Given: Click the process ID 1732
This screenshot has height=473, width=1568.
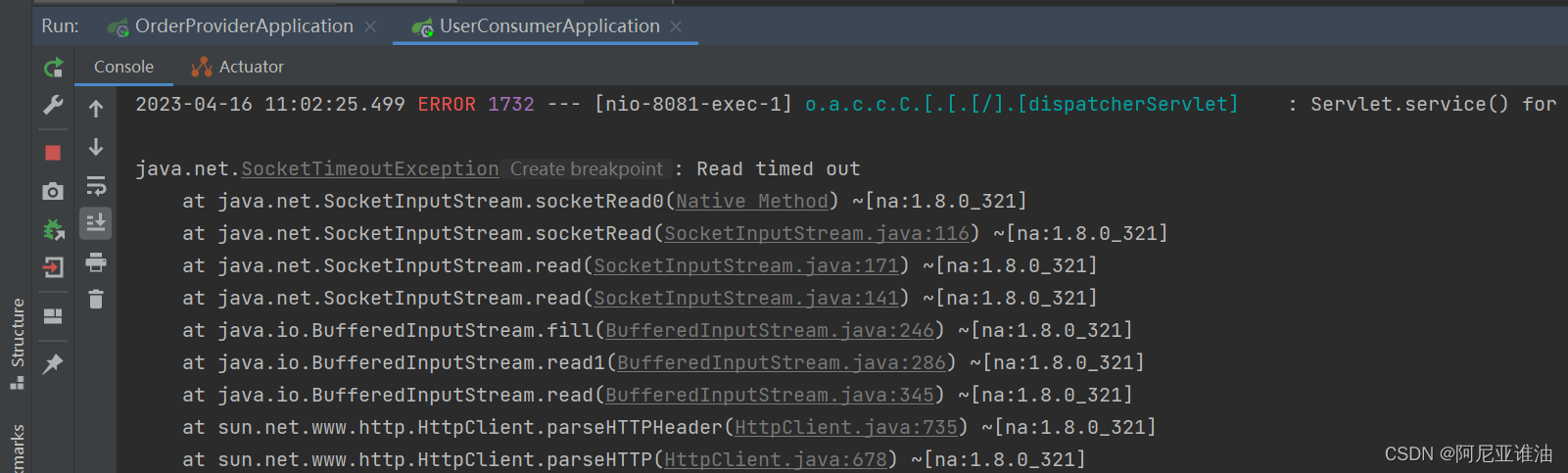Looking at the screenshot, I should click(x=511, y=104).
